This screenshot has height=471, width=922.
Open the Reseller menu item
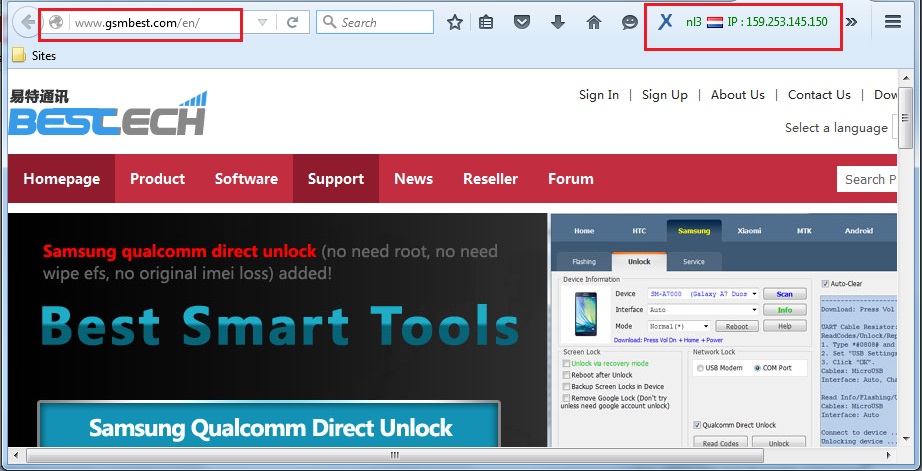pyautogui.click(x=490, y=179)
